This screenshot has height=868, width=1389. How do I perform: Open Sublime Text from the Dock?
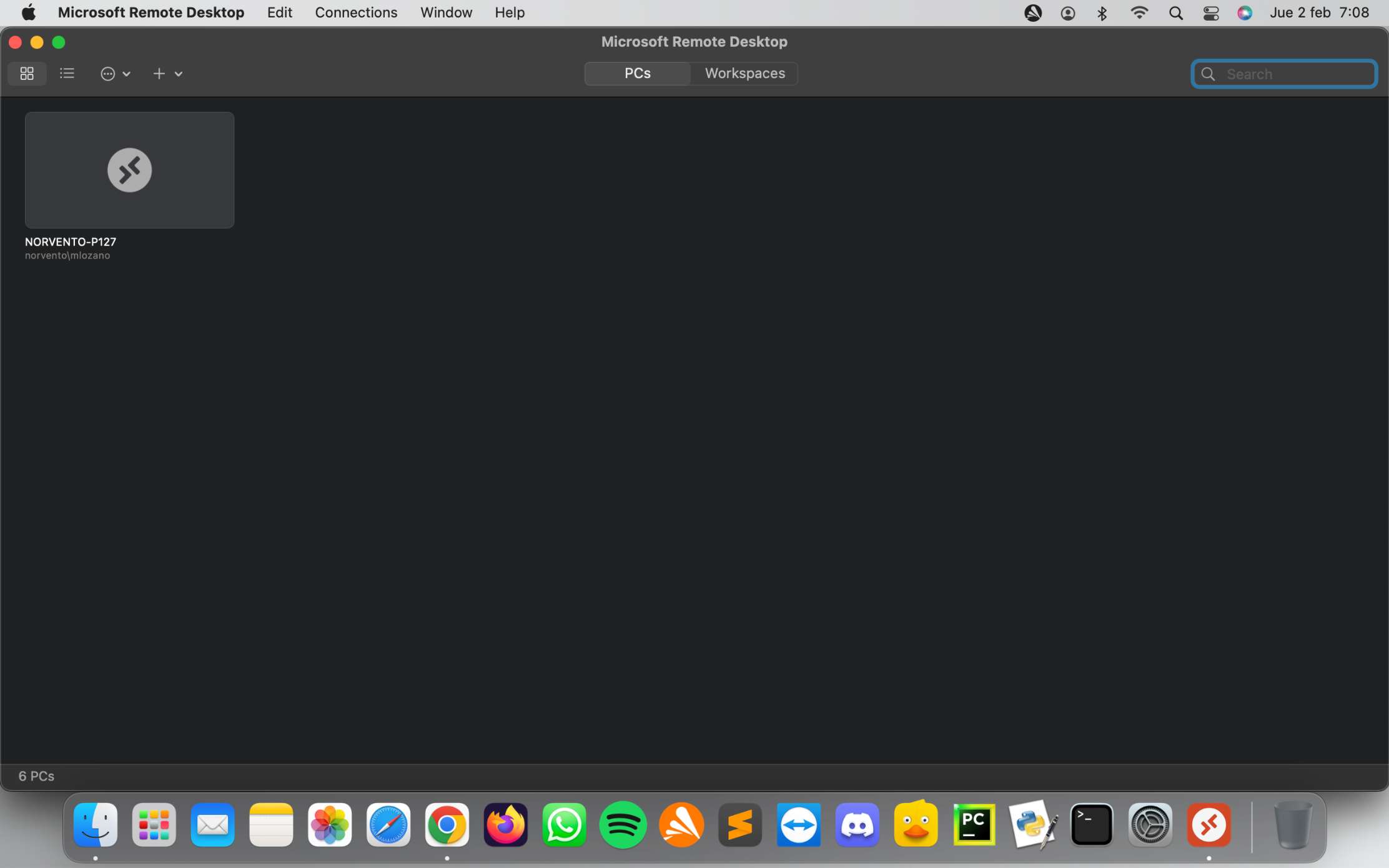(x=740, y=825)
